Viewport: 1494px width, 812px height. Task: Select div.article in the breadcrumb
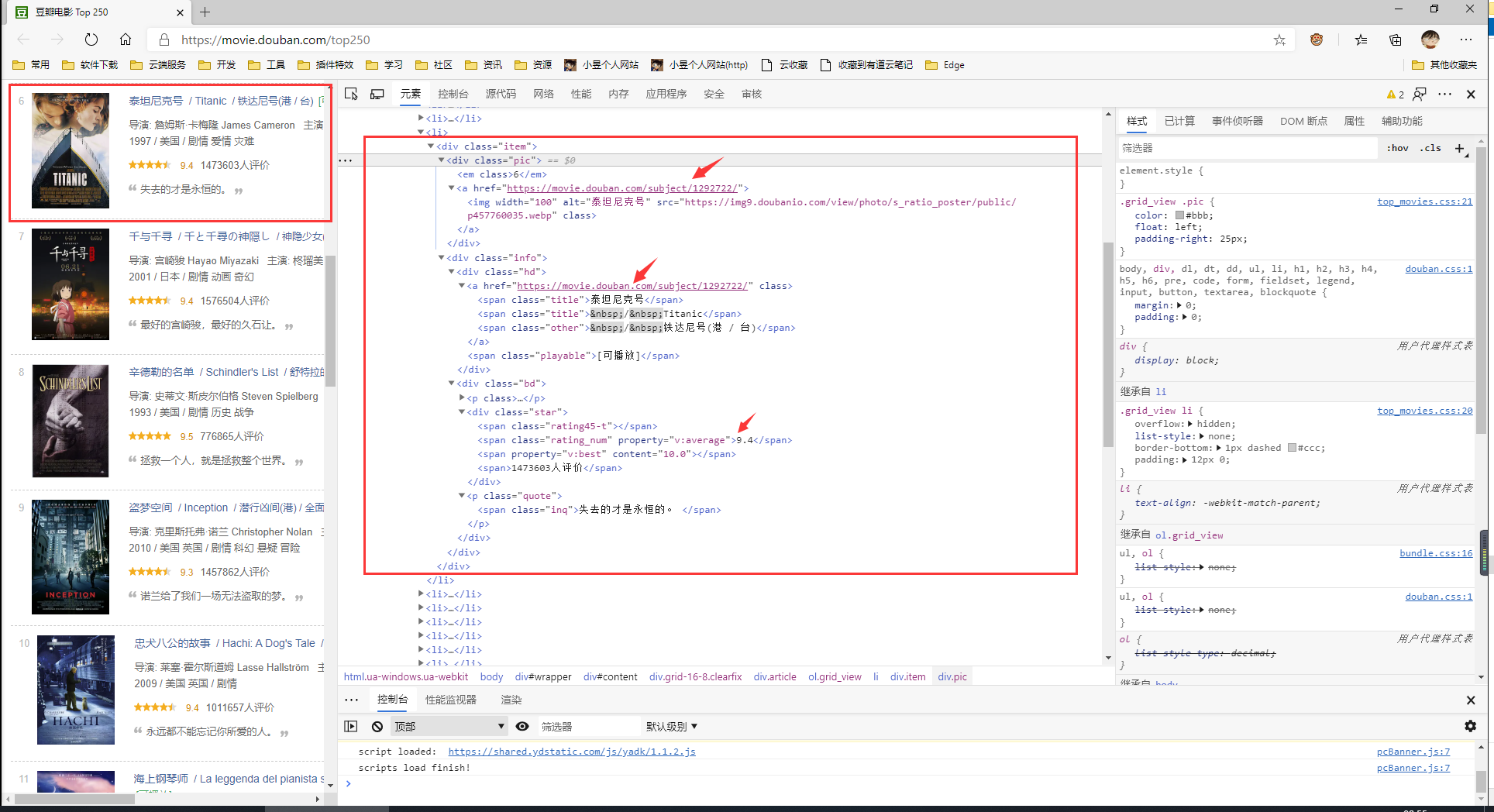(x=775, y=676)
